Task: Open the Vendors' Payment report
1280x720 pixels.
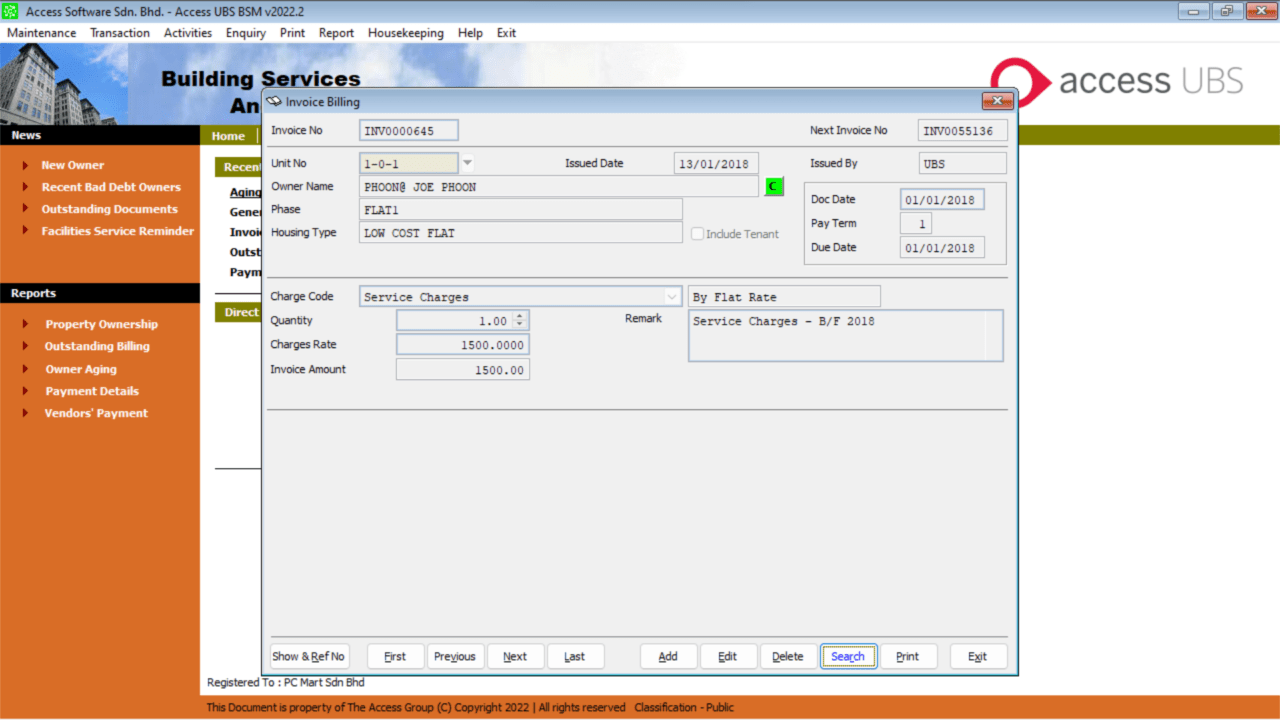Action: point(96,413)
